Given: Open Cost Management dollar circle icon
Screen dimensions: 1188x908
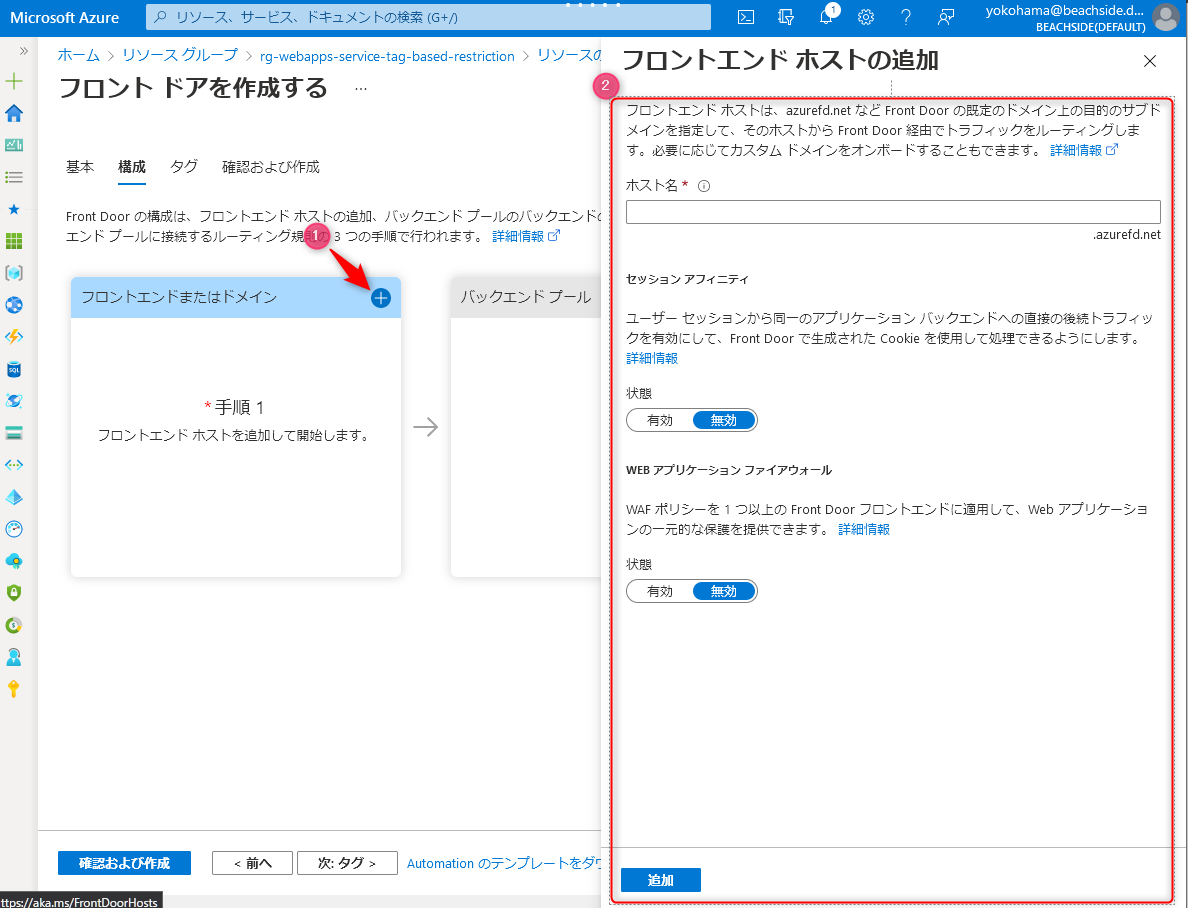Looking at the screenshot, I should coord(14,625).
